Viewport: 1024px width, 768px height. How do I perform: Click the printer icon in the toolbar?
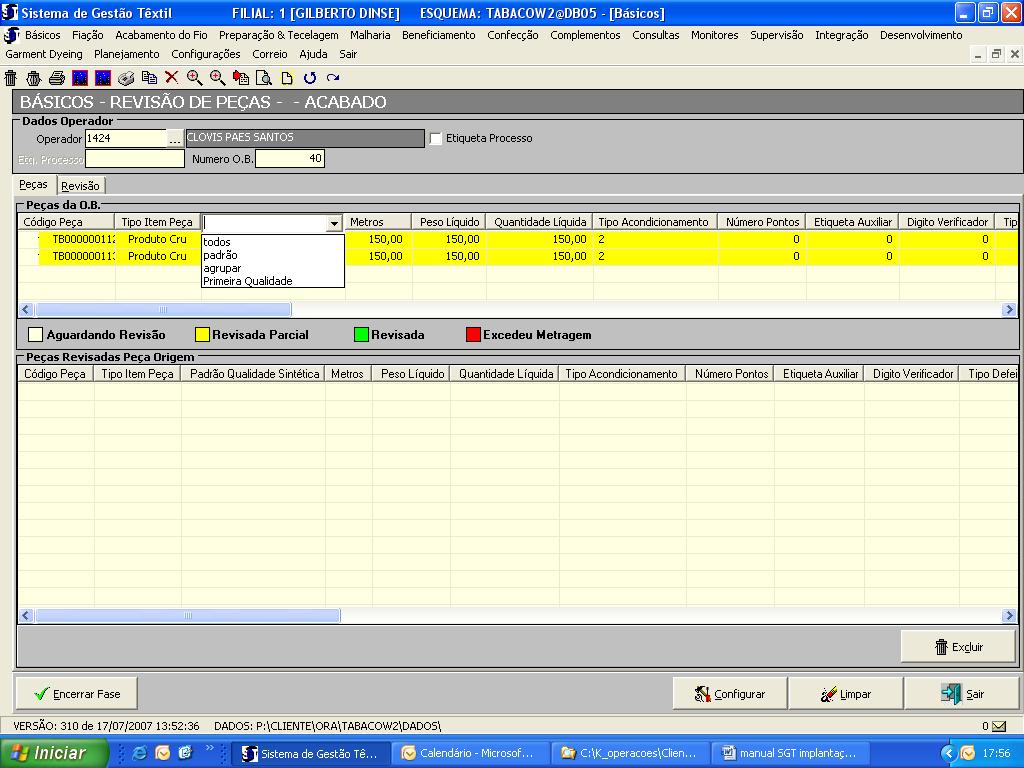(57, 78)
